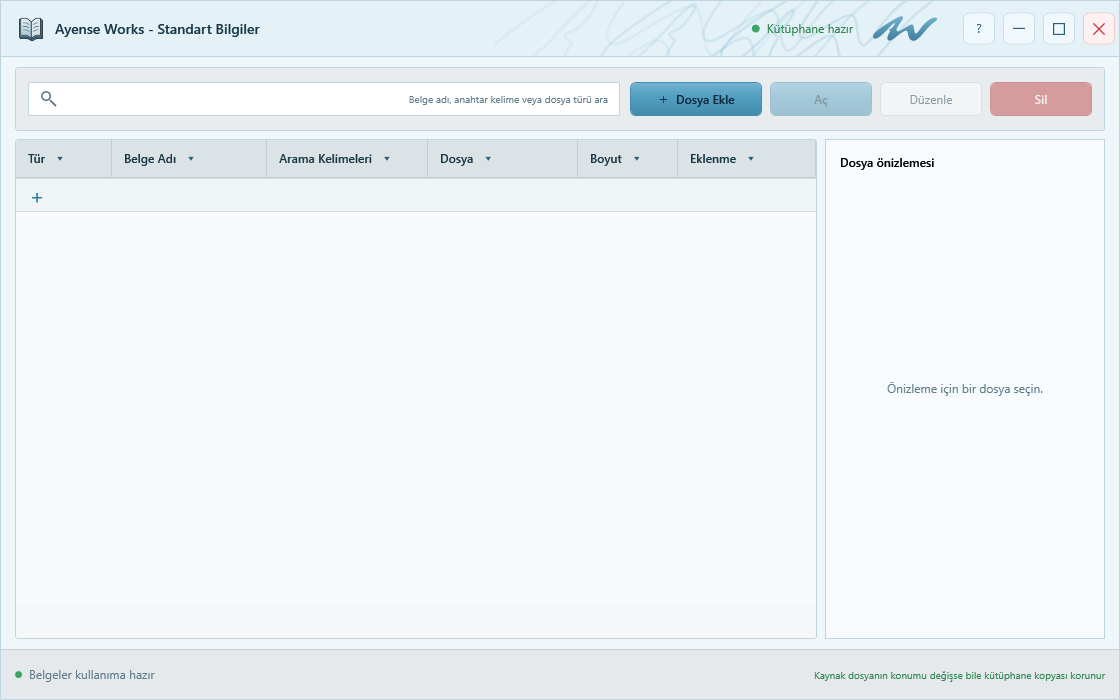Click the open book app icon
This screenshot has width=1120, height=700.
[x=31, y=29]
